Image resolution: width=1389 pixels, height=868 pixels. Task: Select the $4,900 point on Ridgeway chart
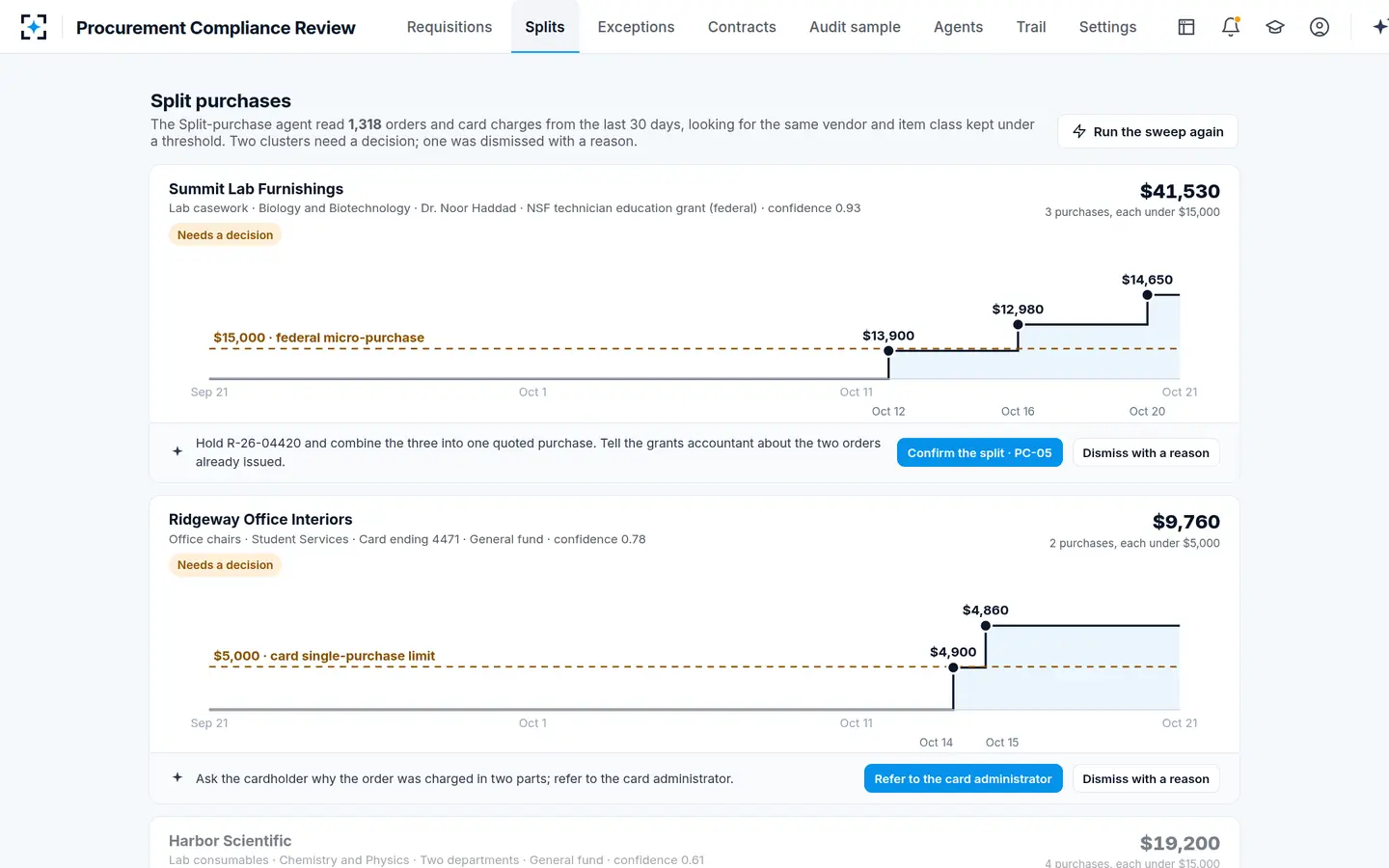coord(953,667)
